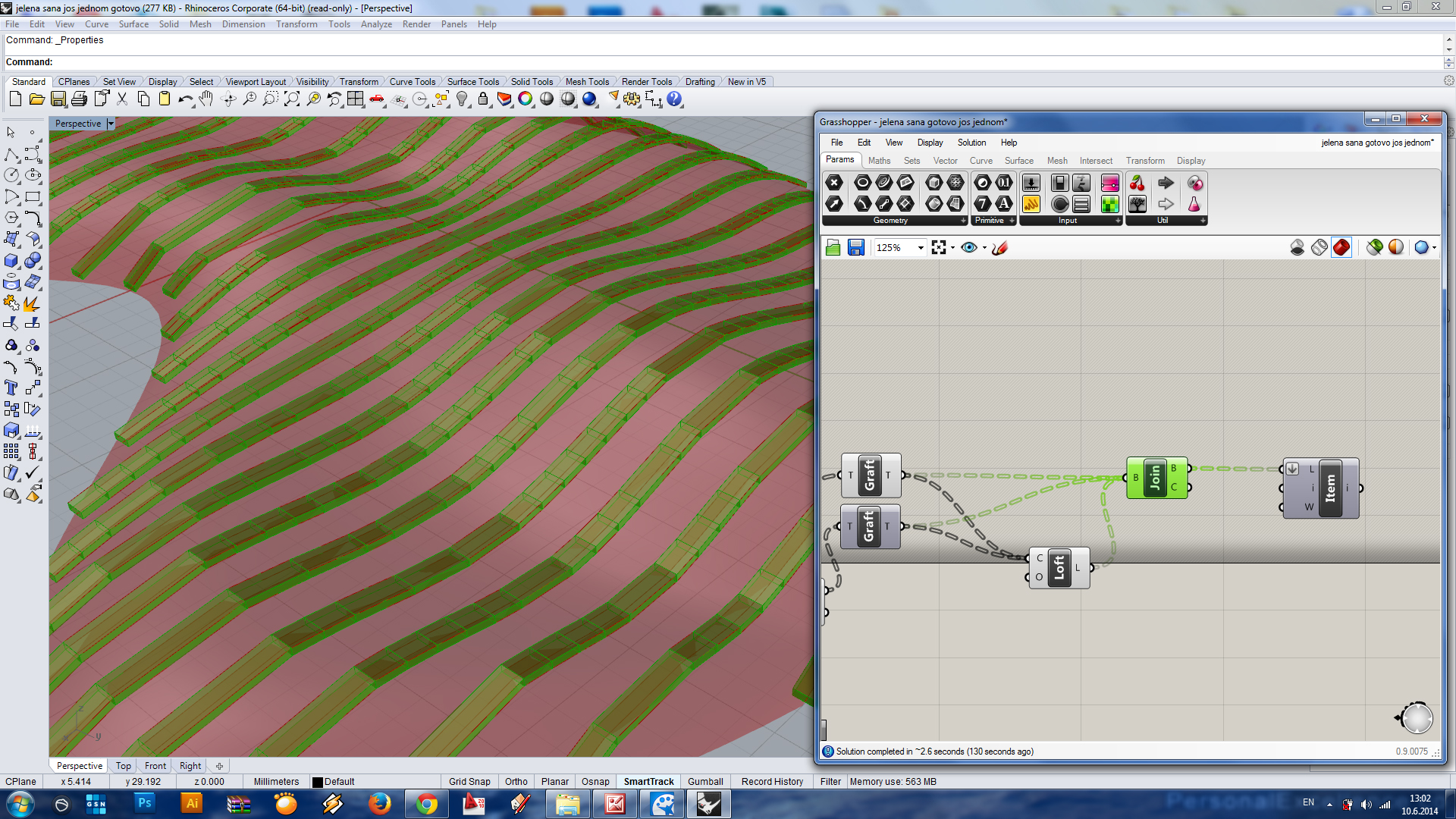This screenshot has width=1456, height=819.
Task: Click Grasshopper Point parameter icon
Action: point(834,183)
